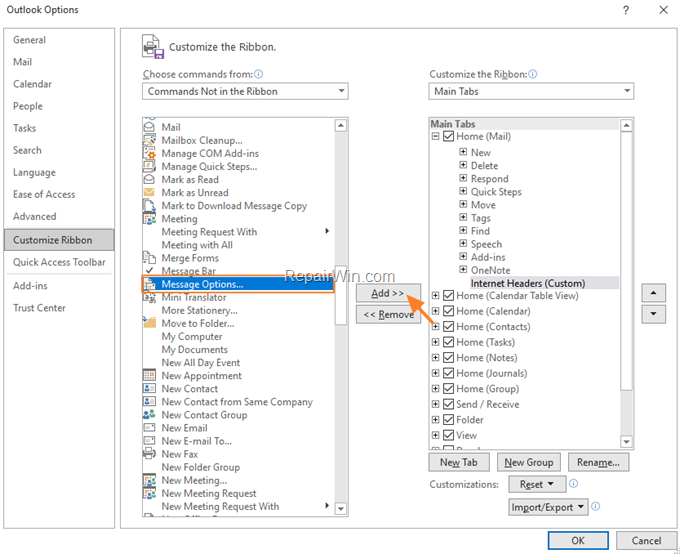Click the Mini Translator icon
The image size is (680, 554).
tap(149, 297)
